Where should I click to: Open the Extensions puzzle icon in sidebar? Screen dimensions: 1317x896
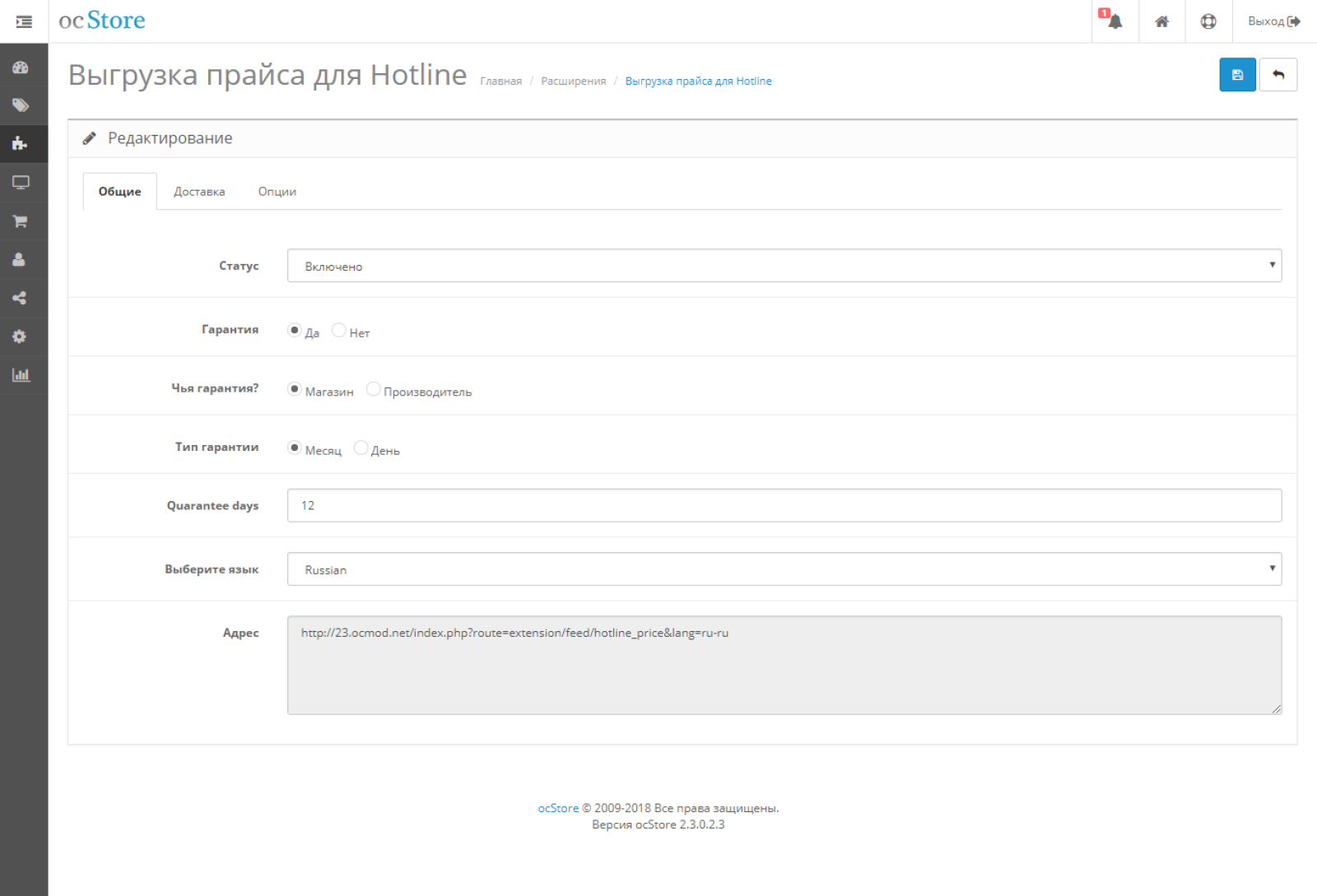[x=21, y=144]
